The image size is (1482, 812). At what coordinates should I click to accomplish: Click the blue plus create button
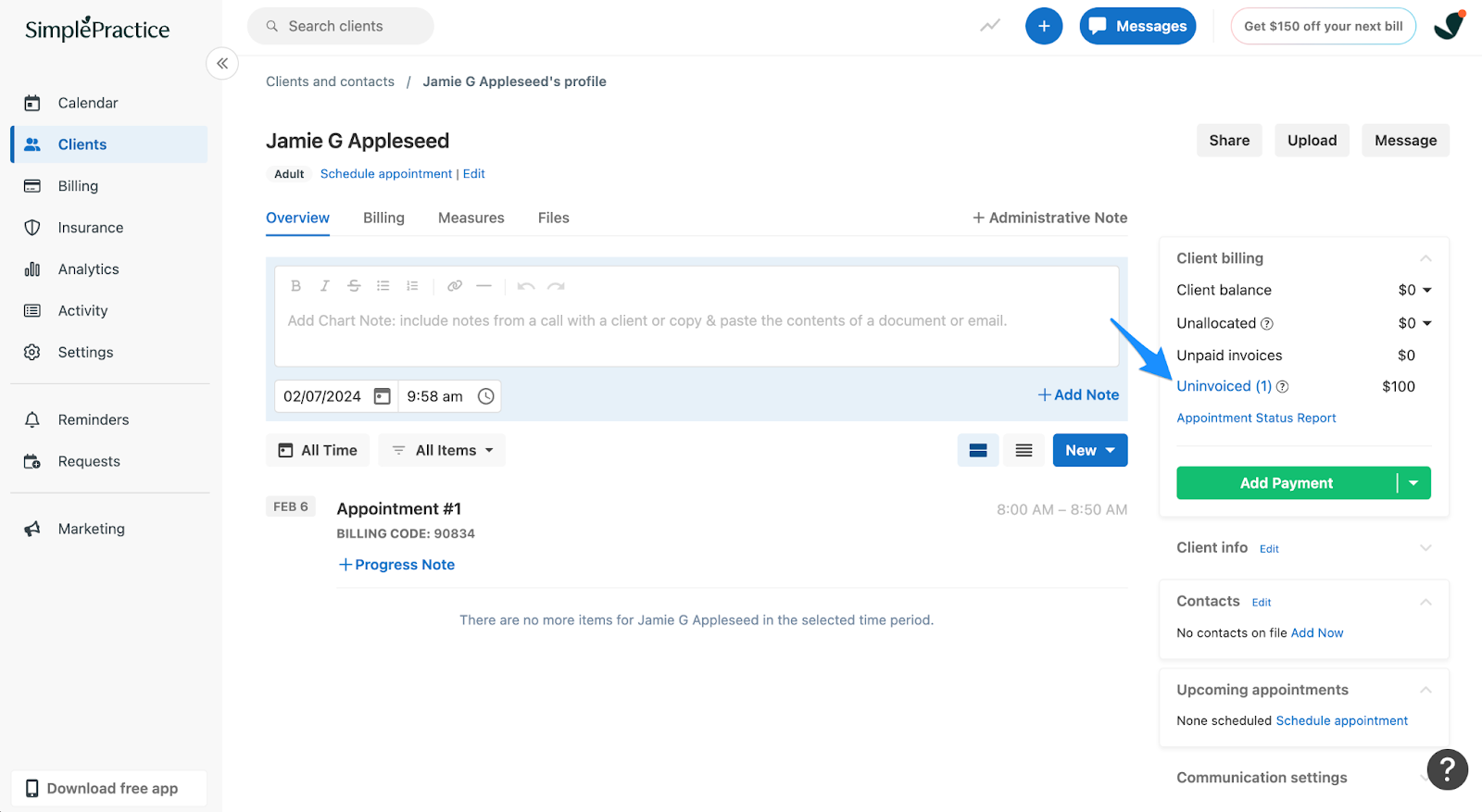pos(1044,26)
